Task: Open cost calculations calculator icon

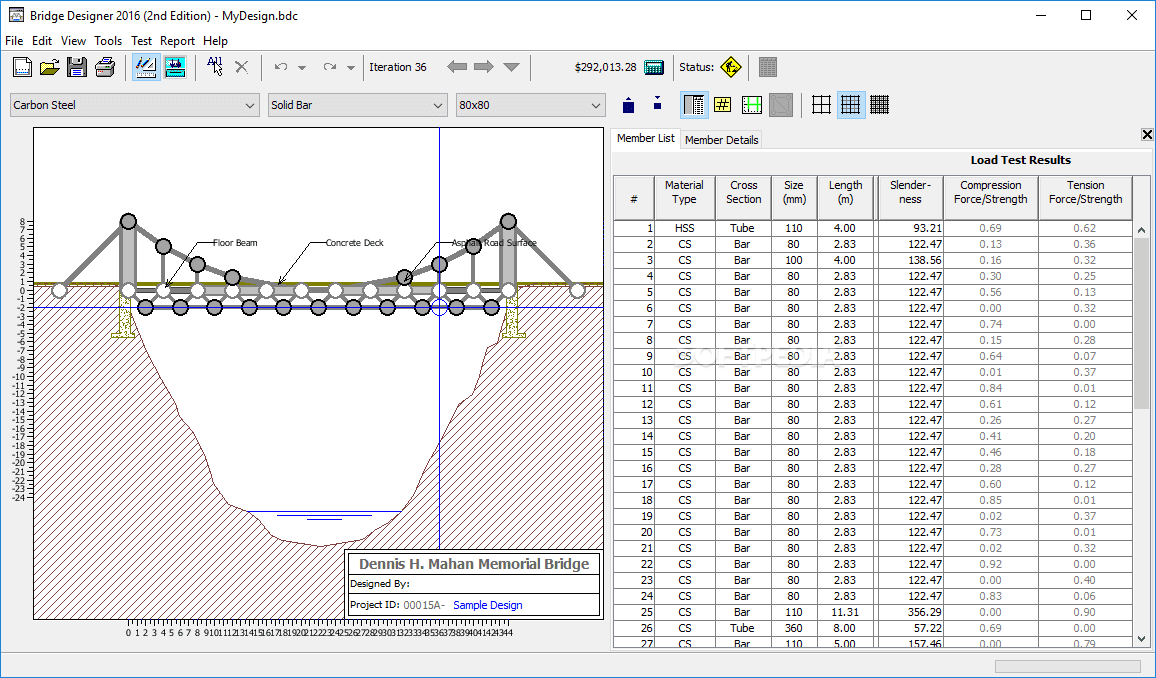Action: [654, 67]
